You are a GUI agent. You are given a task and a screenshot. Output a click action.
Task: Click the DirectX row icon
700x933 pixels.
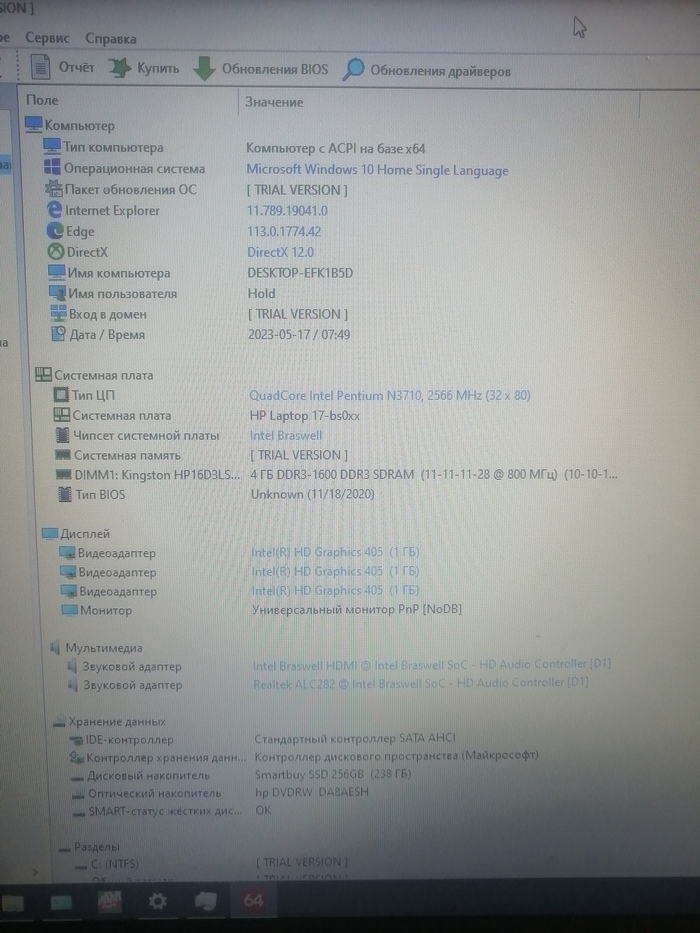click(x=56, y=251)
